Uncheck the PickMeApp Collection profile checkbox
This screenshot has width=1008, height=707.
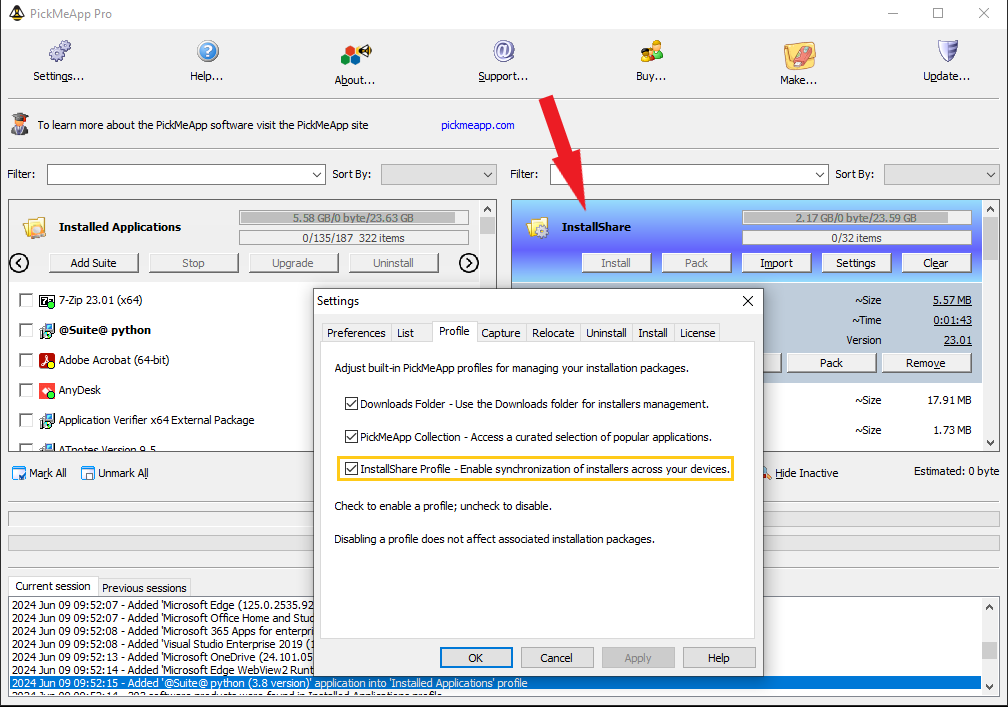[x=351, y=436]
